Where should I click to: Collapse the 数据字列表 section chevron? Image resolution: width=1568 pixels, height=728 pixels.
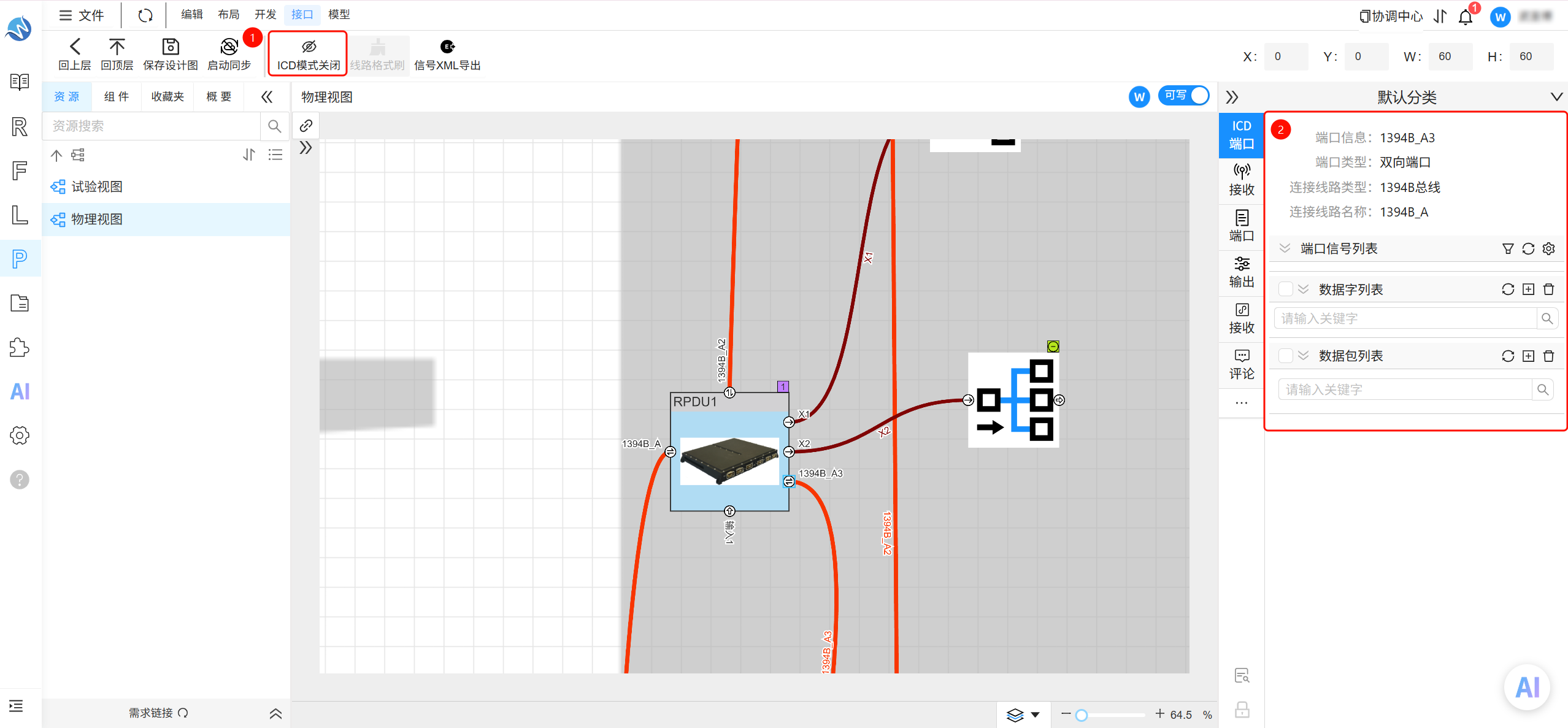1304,289
